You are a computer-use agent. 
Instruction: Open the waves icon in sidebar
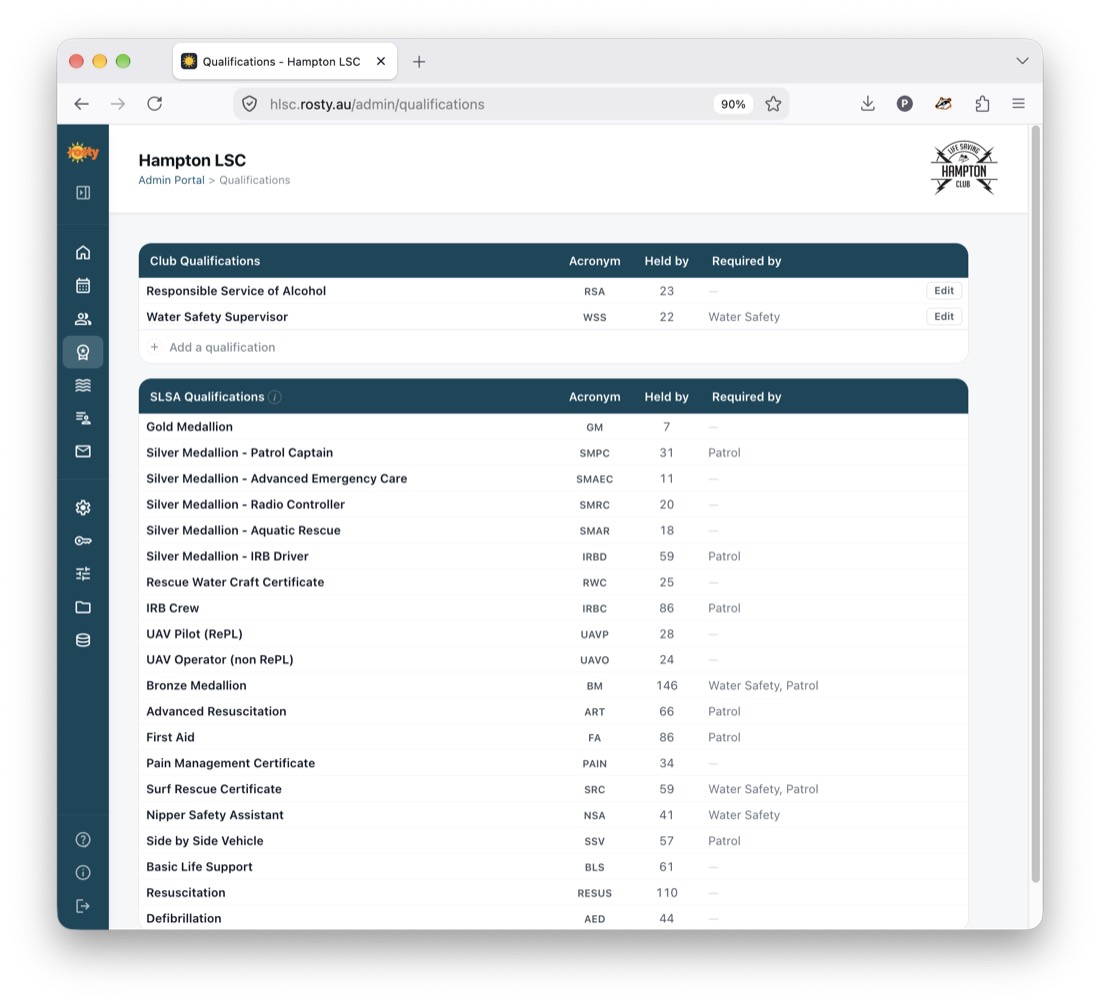(x=83, y=385)
